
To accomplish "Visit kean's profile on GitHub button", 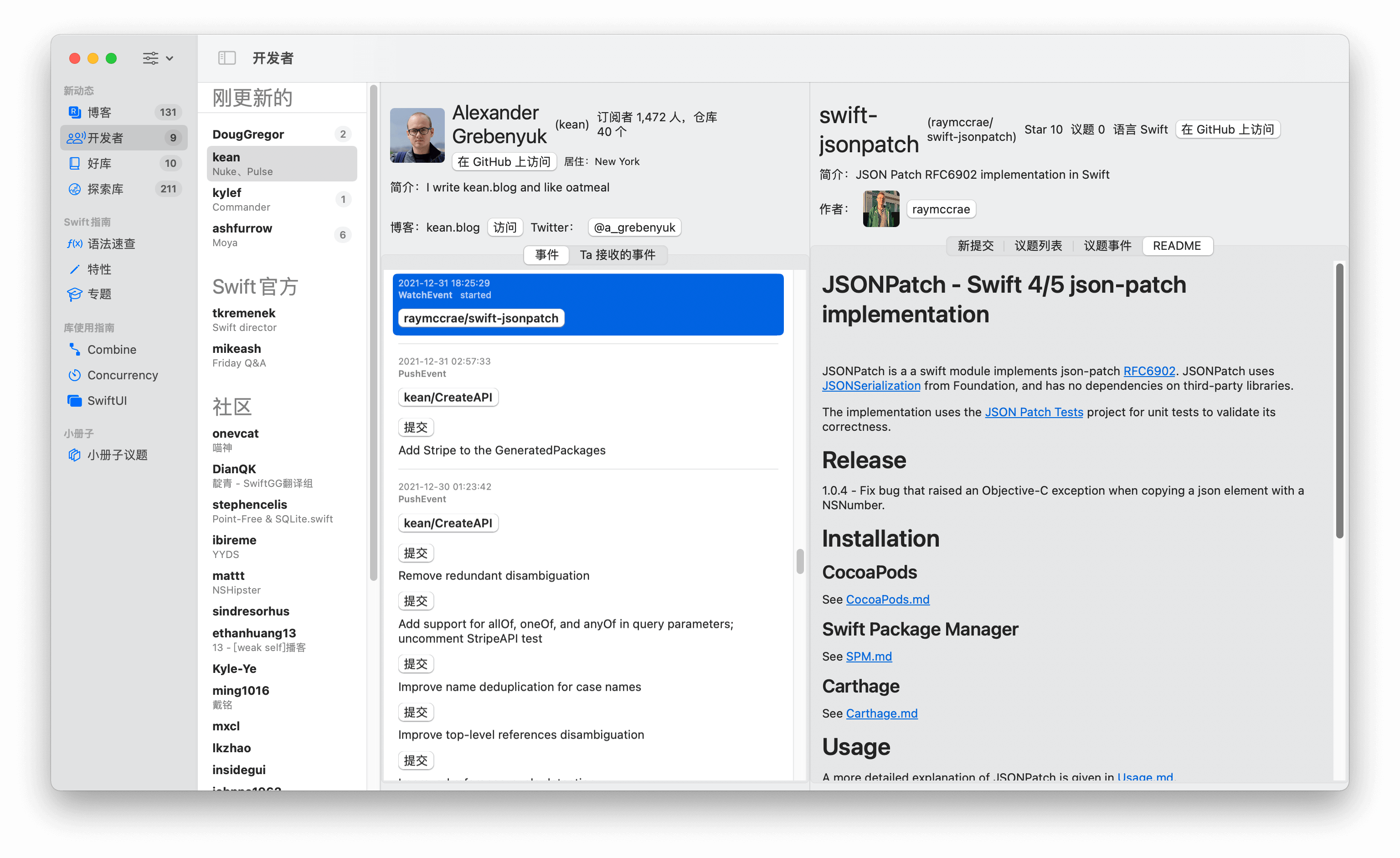I will coord(504,161).
